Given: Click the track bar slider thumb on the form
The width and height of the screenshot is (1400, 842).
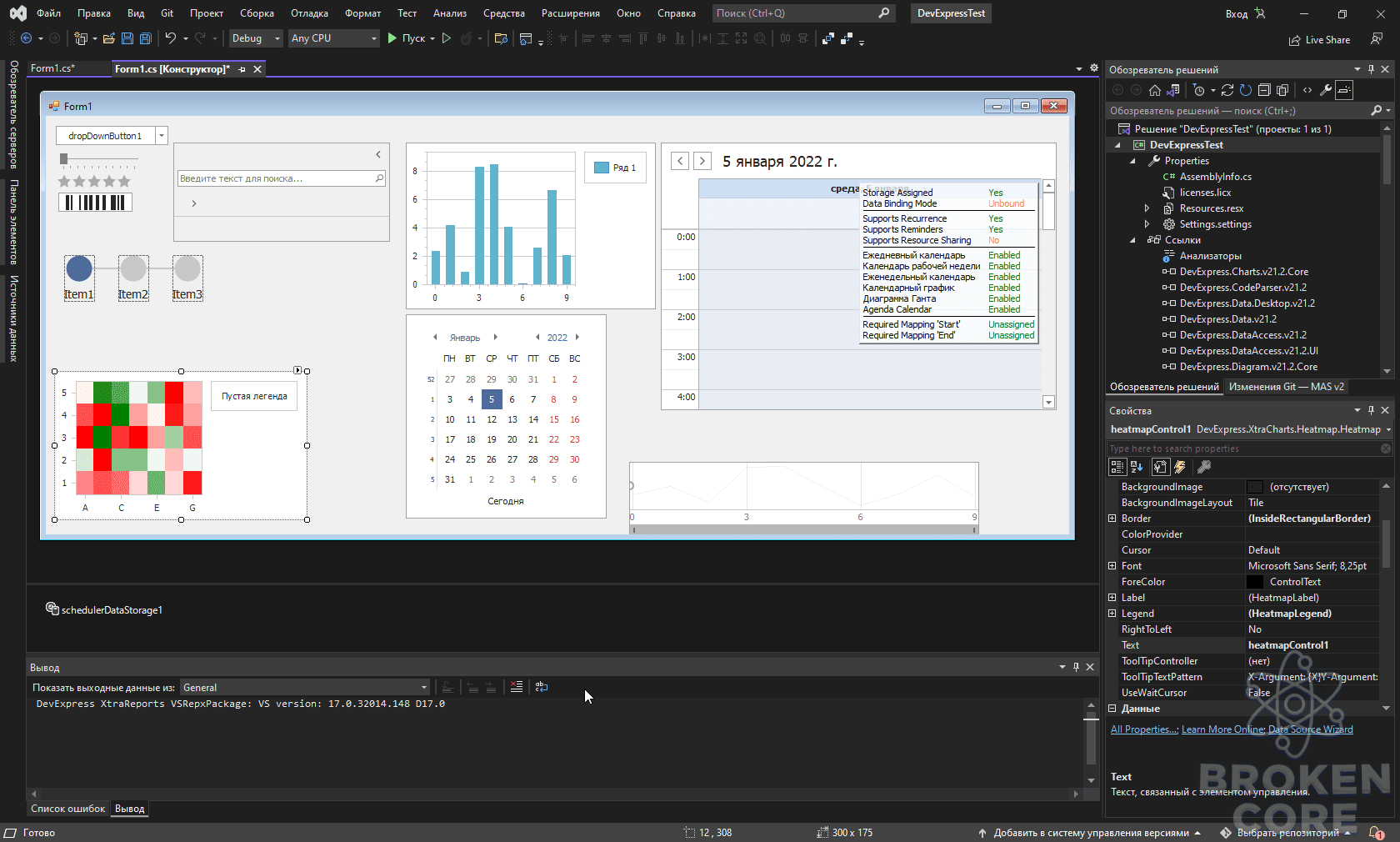Looking at the screenshot, I should [x=63, y=158].
